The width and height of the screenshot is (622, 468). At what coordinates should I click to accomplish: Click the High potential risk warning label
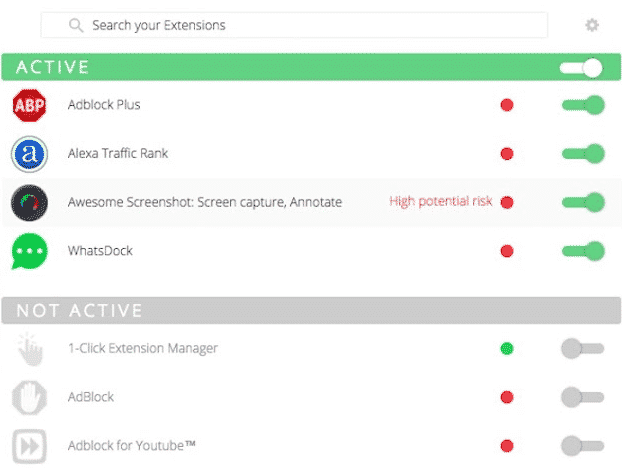coord(440,202)
